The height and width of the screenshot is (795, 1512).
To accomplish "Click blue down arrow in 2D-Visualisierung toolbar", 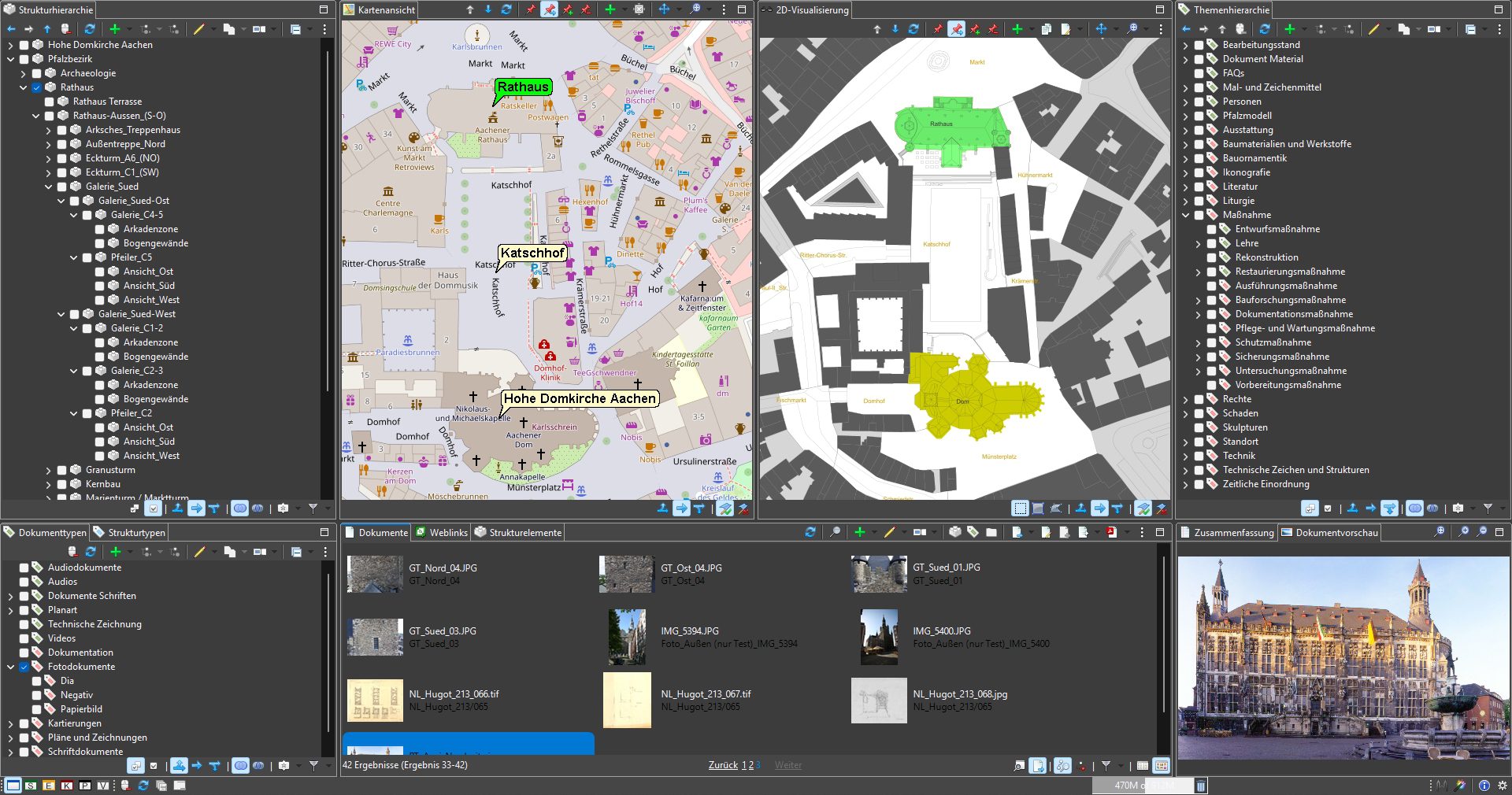I will click(x=895, y=29).
